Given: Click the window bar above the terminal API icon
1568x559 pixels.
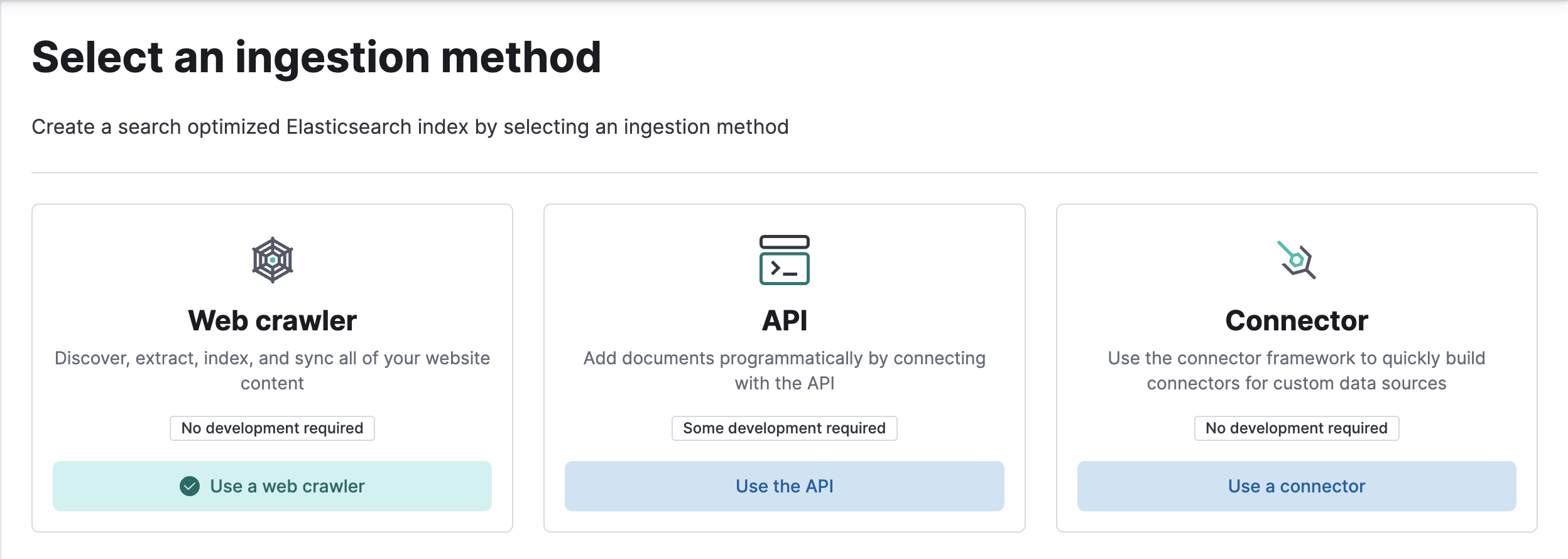Looking at the screenshot, I should click(784, 241).
